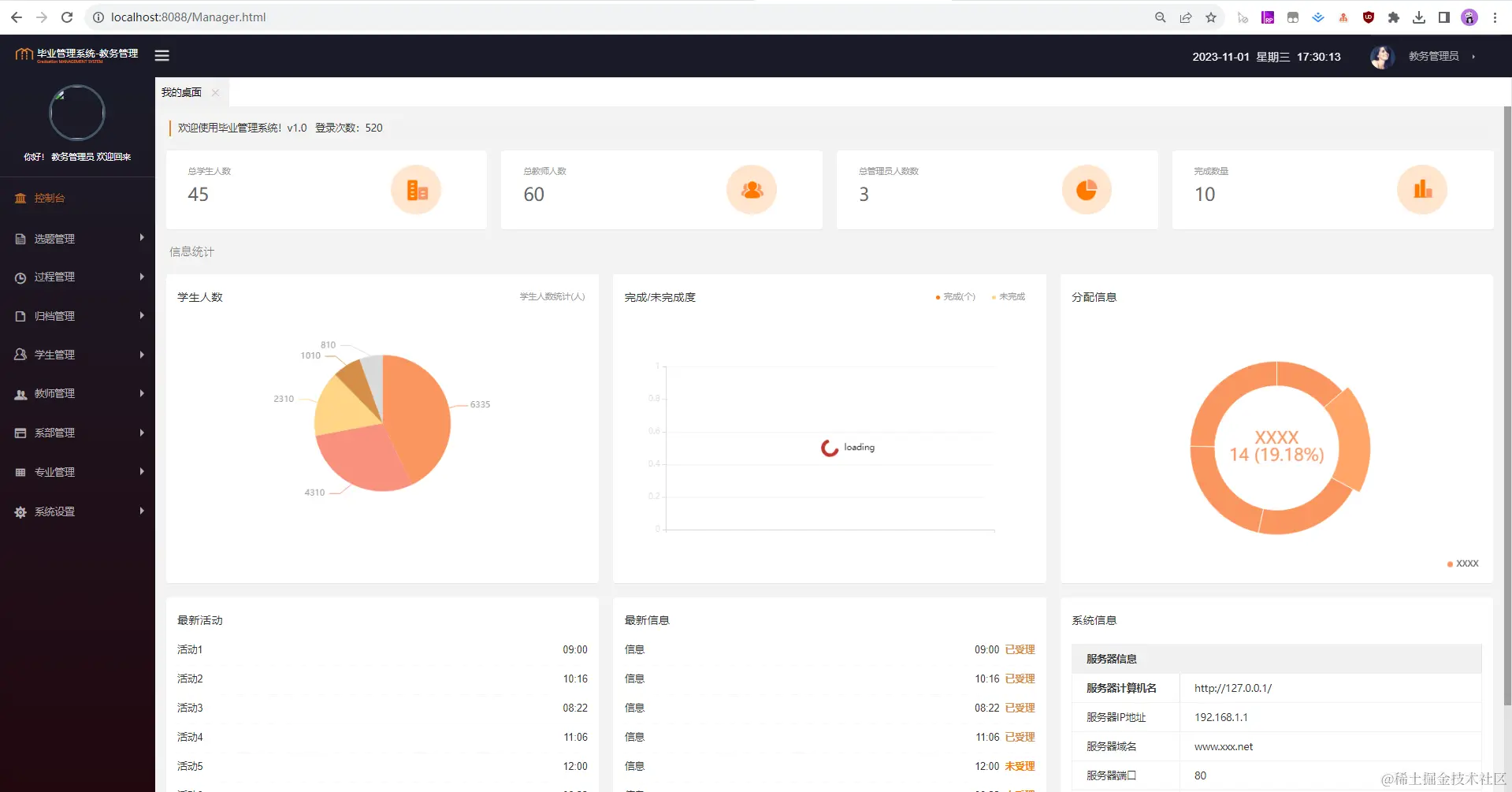The image size is (1512, 792).
Task: Click the 已受理 status at 10:16
Action: [1020, 679]
